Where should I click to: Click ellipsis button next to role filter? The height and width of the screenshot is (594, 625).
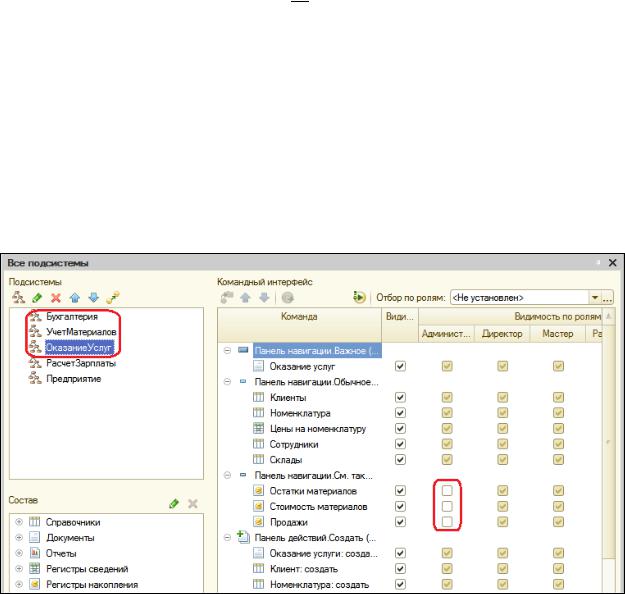coord(607,298)
